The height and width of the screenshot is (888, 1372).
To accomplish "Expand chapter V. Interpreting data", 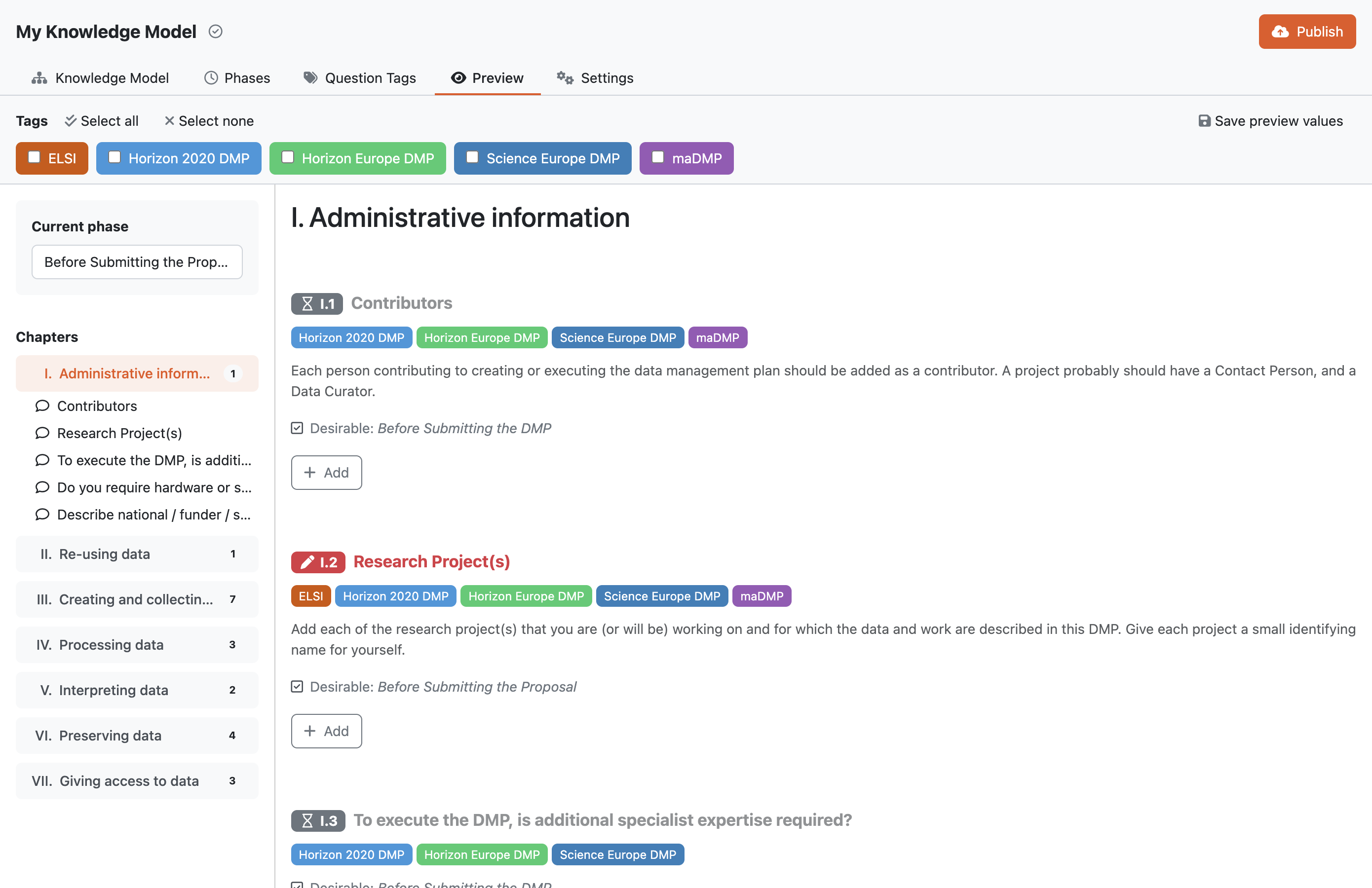I will pos(137,690).
